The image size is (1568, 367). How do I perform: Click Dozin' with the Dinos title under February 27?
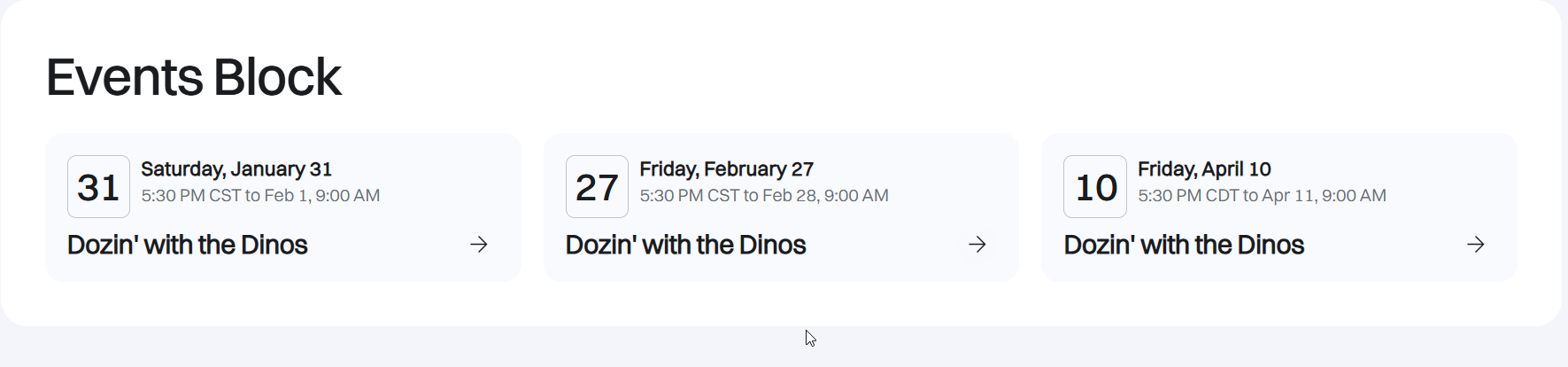click(686, 245)
